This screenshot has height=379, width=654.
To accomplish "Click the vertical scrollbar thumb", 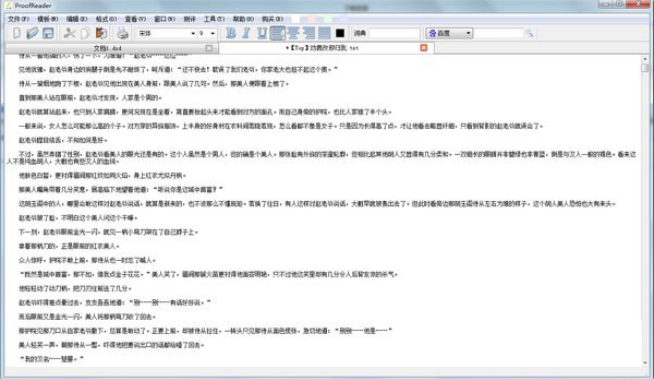I will 645,68.
